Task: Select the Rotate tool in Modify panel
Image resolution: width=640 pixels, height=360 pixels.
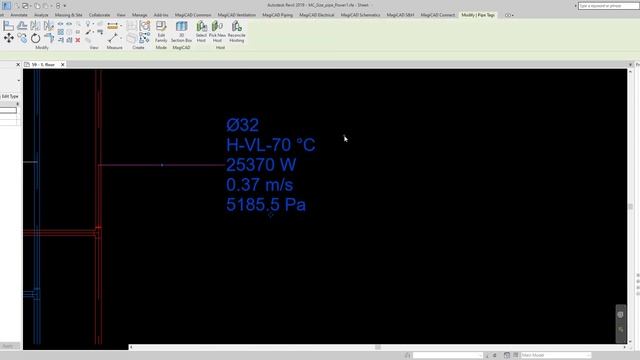Action: point(36,38)
